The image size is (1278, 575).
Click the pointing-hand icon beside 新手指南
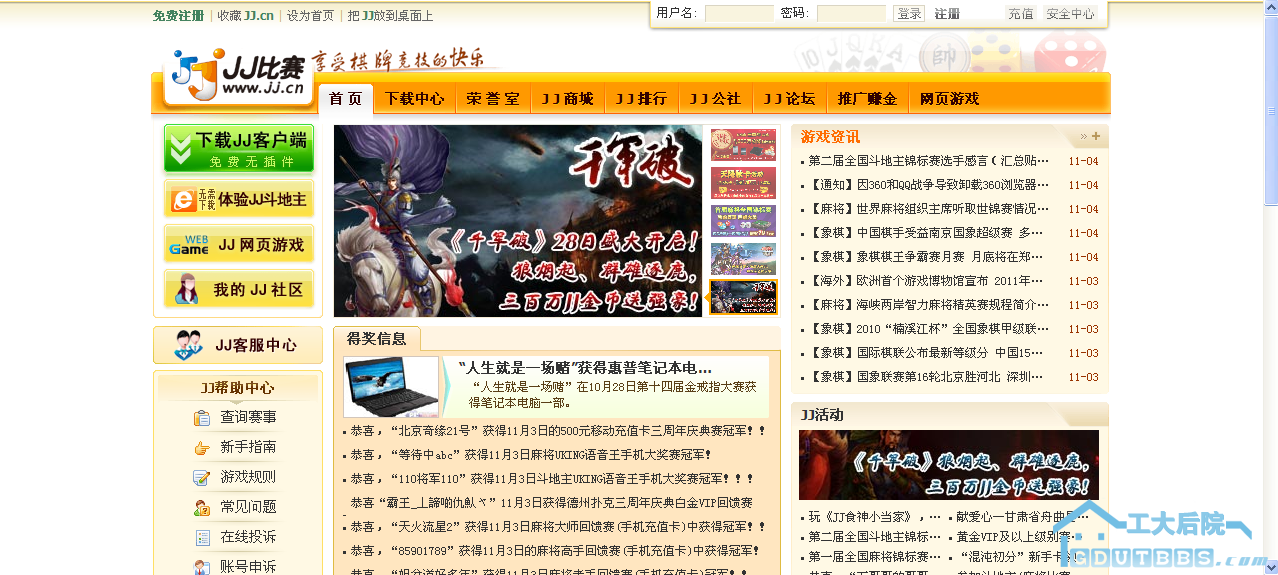202,448
